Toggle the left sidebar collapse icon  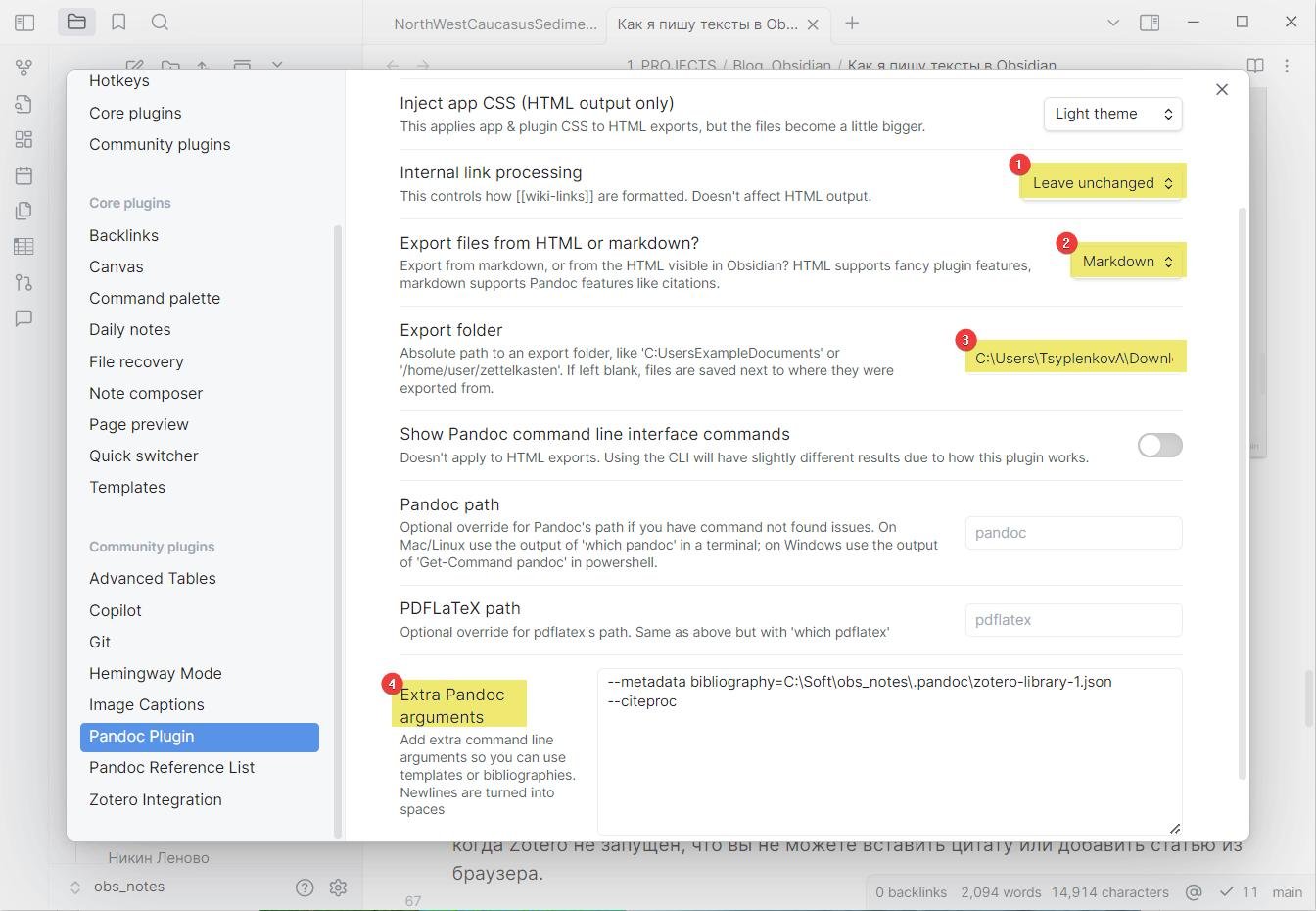[x=25, y=22]
